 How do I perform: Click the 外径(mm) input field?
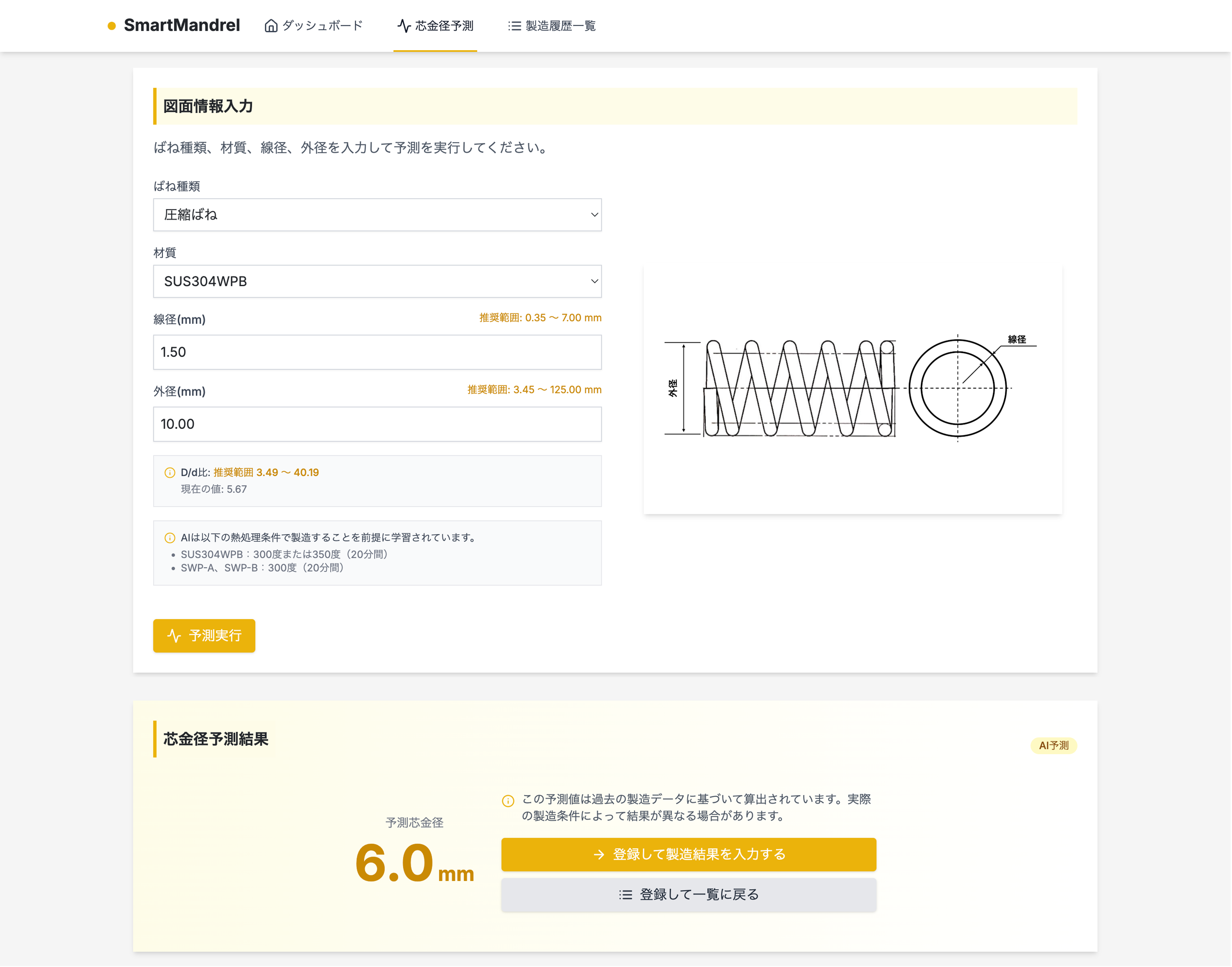377,424
